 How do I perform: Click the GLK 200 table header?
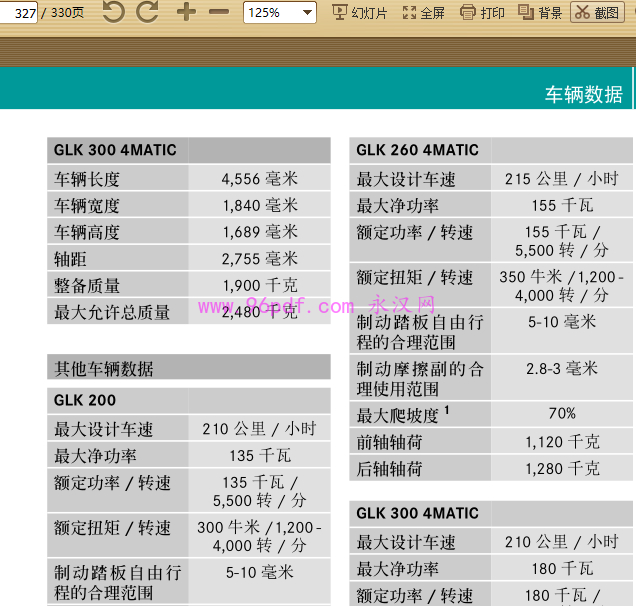pyautogui.click(x=189, y=400)
